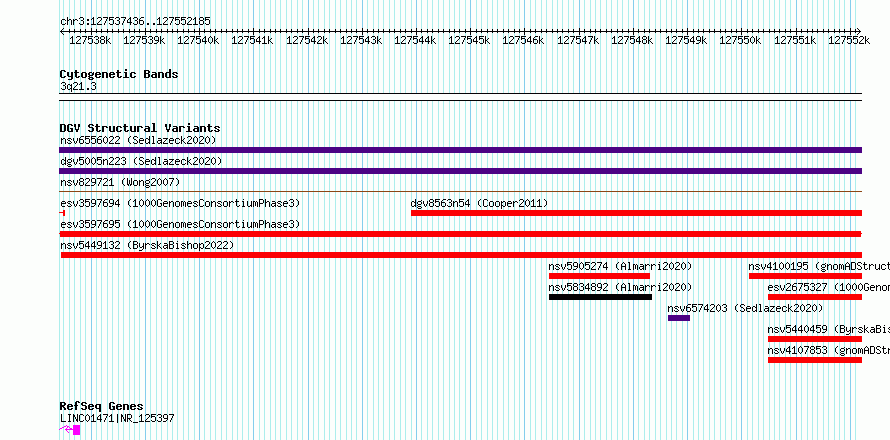Select the small purple nsv6574203 bar
890x440 pixels.
click(679, 318)
